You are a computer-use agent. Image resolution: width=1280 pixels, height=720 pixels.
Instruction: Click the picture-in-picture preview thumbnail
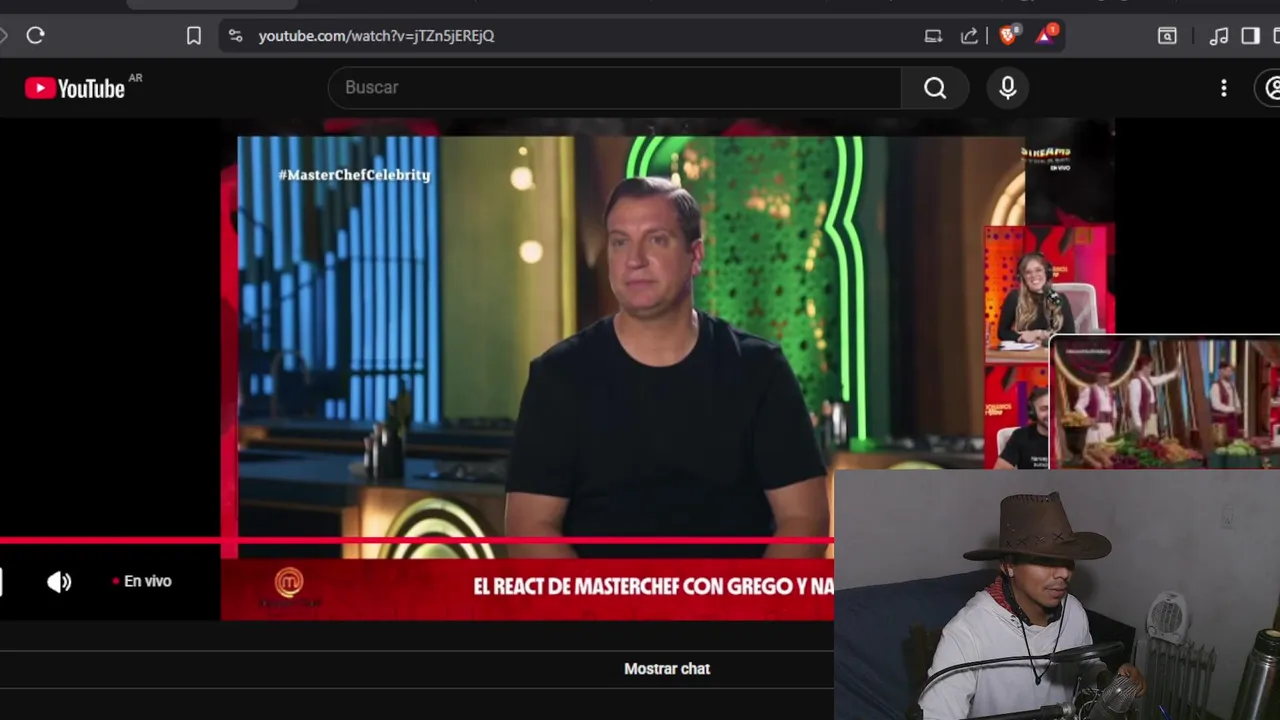(x=1165, y=403)
